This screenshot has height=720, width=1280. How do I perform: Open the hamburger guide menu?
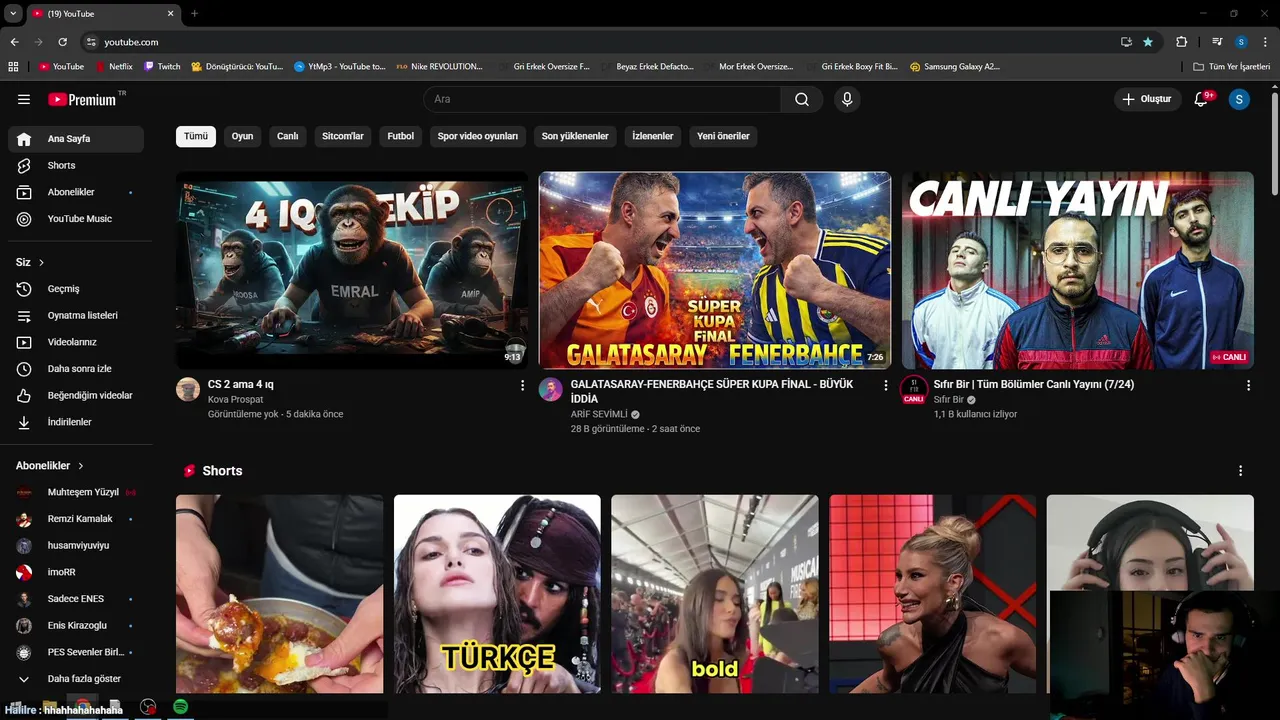(x=24, y=99)
